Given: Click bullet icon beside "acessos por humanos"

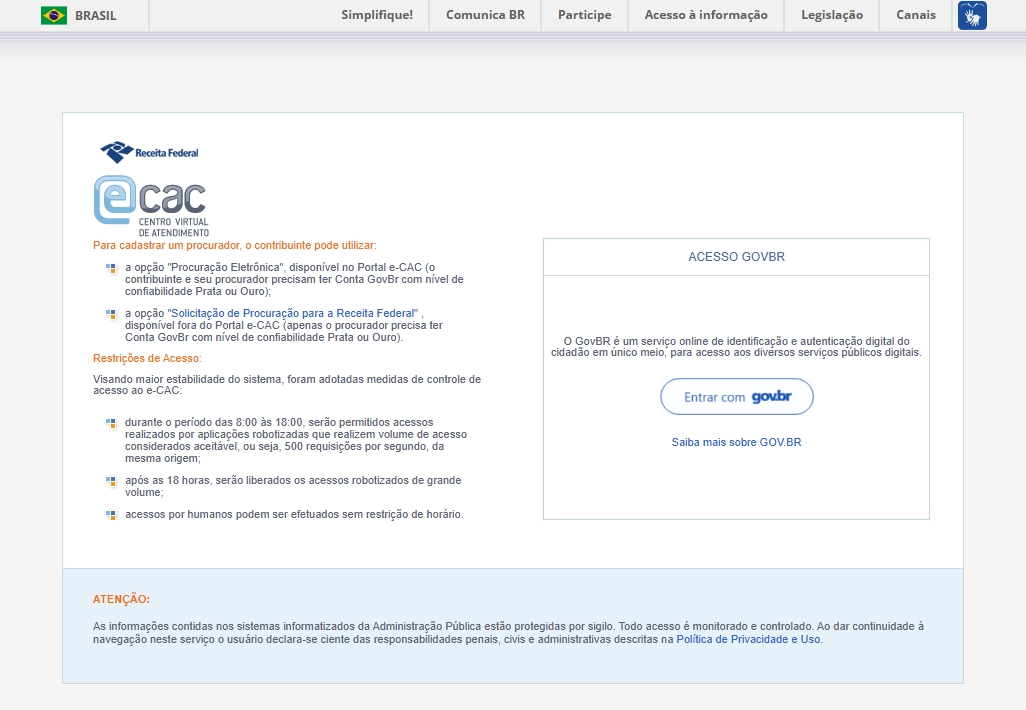Looking at the screenshot, I should point(111,515).
